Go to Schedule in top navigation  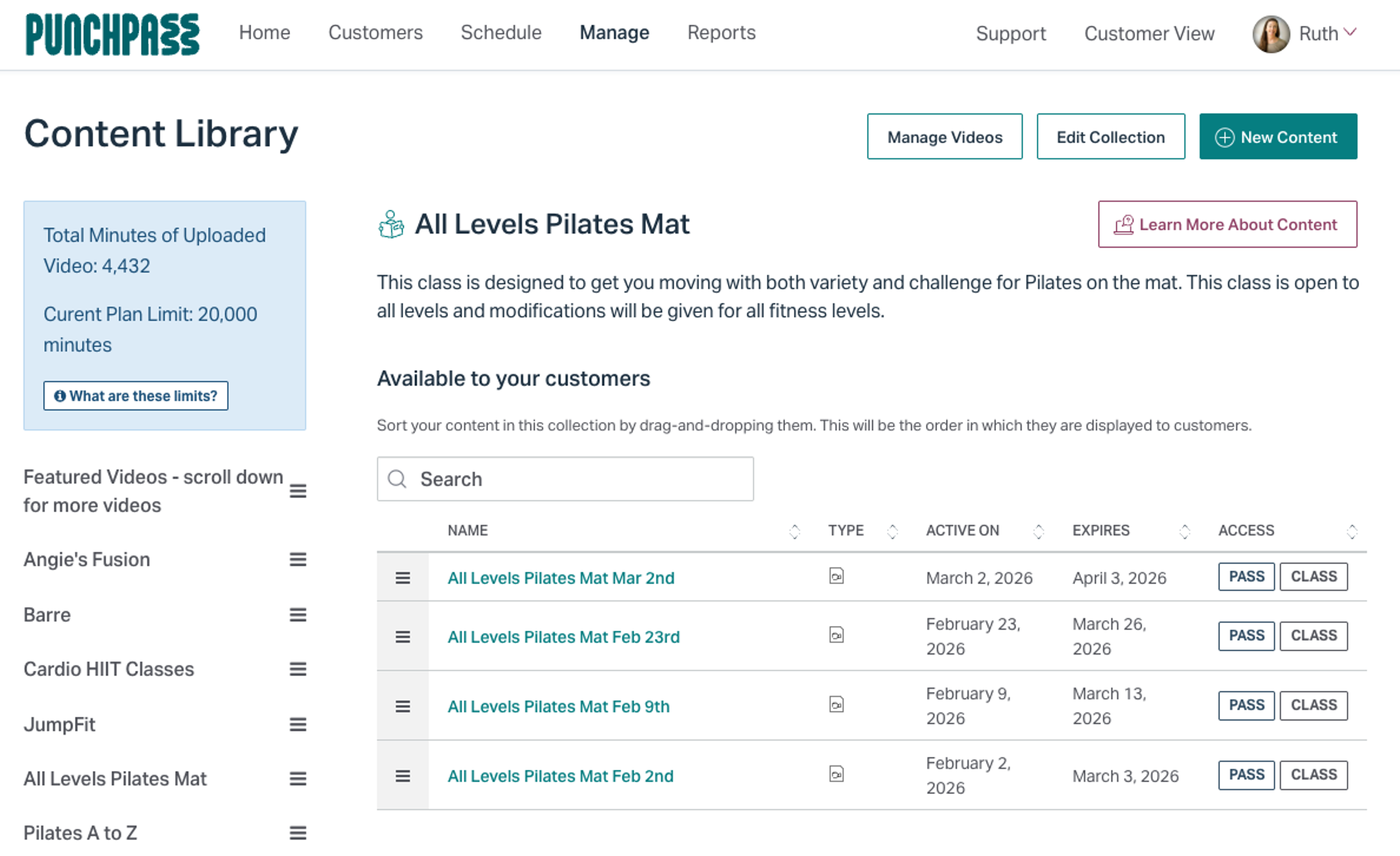pyautogui.click(x=501, y=33)
